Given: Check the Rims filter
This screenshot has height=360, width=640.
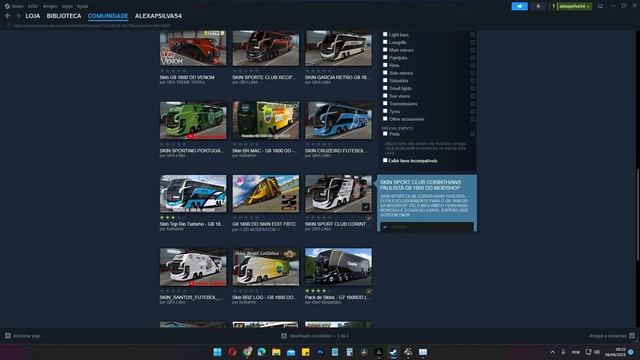Looking at the screenshot, I should (385, 65).
